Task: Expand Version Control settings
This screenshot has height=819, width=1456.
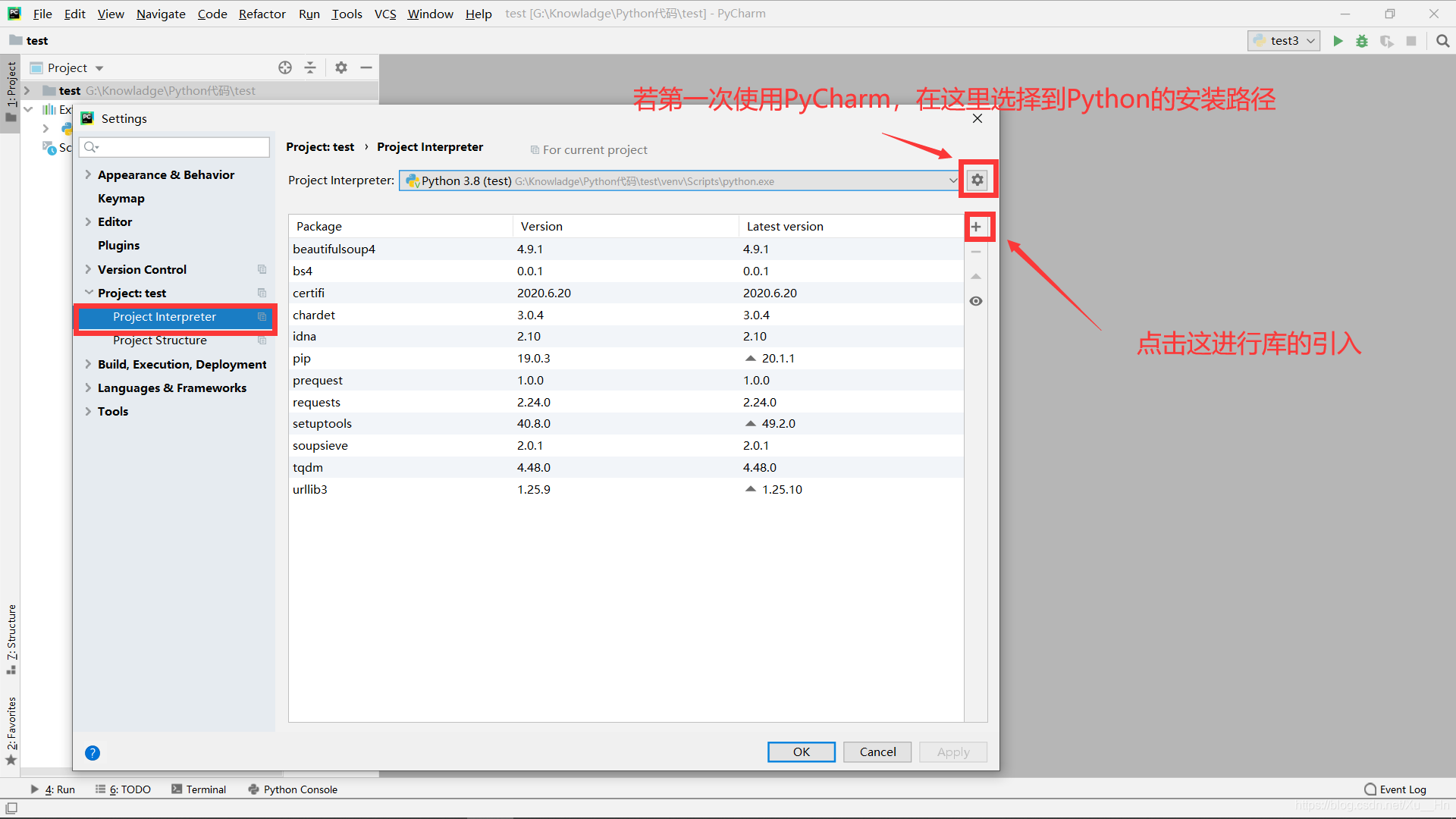Action: click(88, 269)
